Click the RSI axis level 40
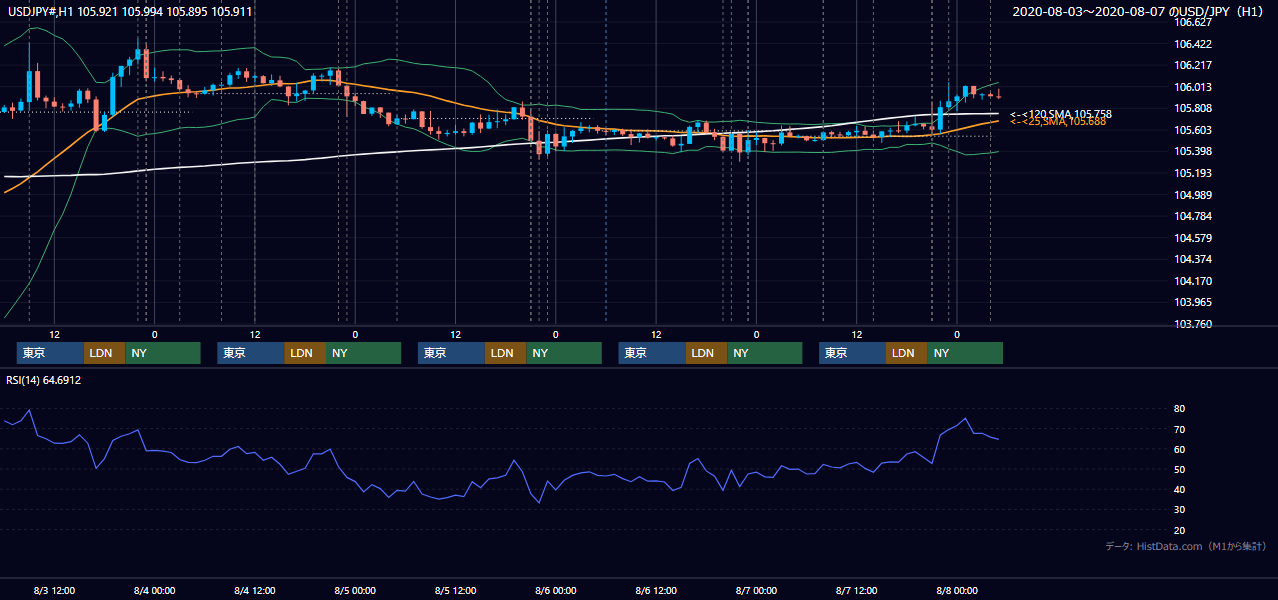Screen dimensions: 1278x600 [1180, 489]
